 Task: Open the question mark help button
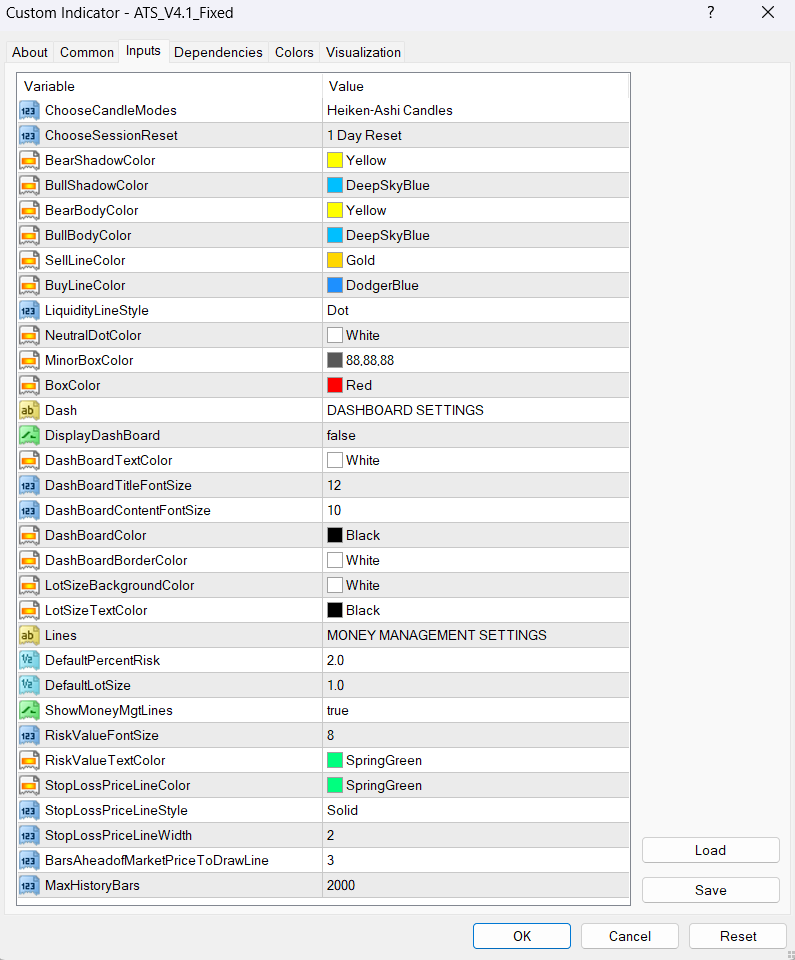[x=711, y=13]
